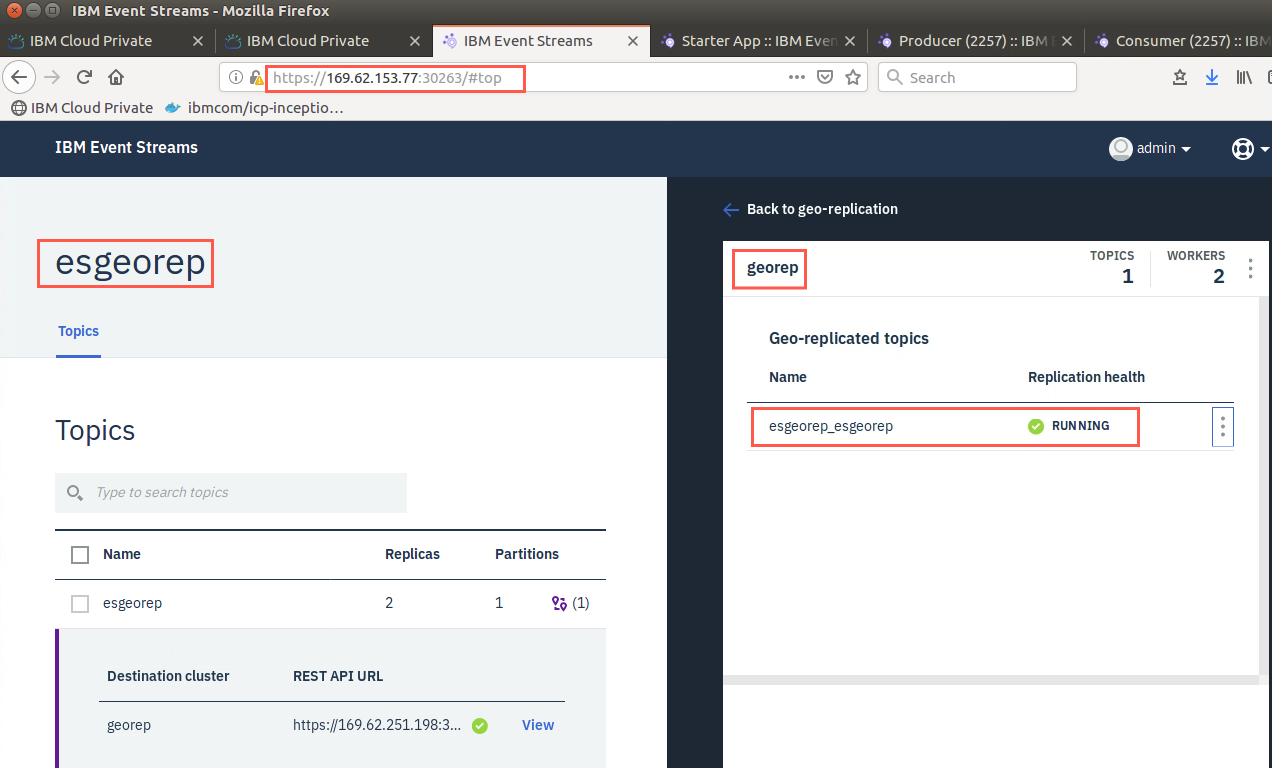The image size is (1272, 768).
Task: Click the Partitions column header
Action: (x=527, y=554)
